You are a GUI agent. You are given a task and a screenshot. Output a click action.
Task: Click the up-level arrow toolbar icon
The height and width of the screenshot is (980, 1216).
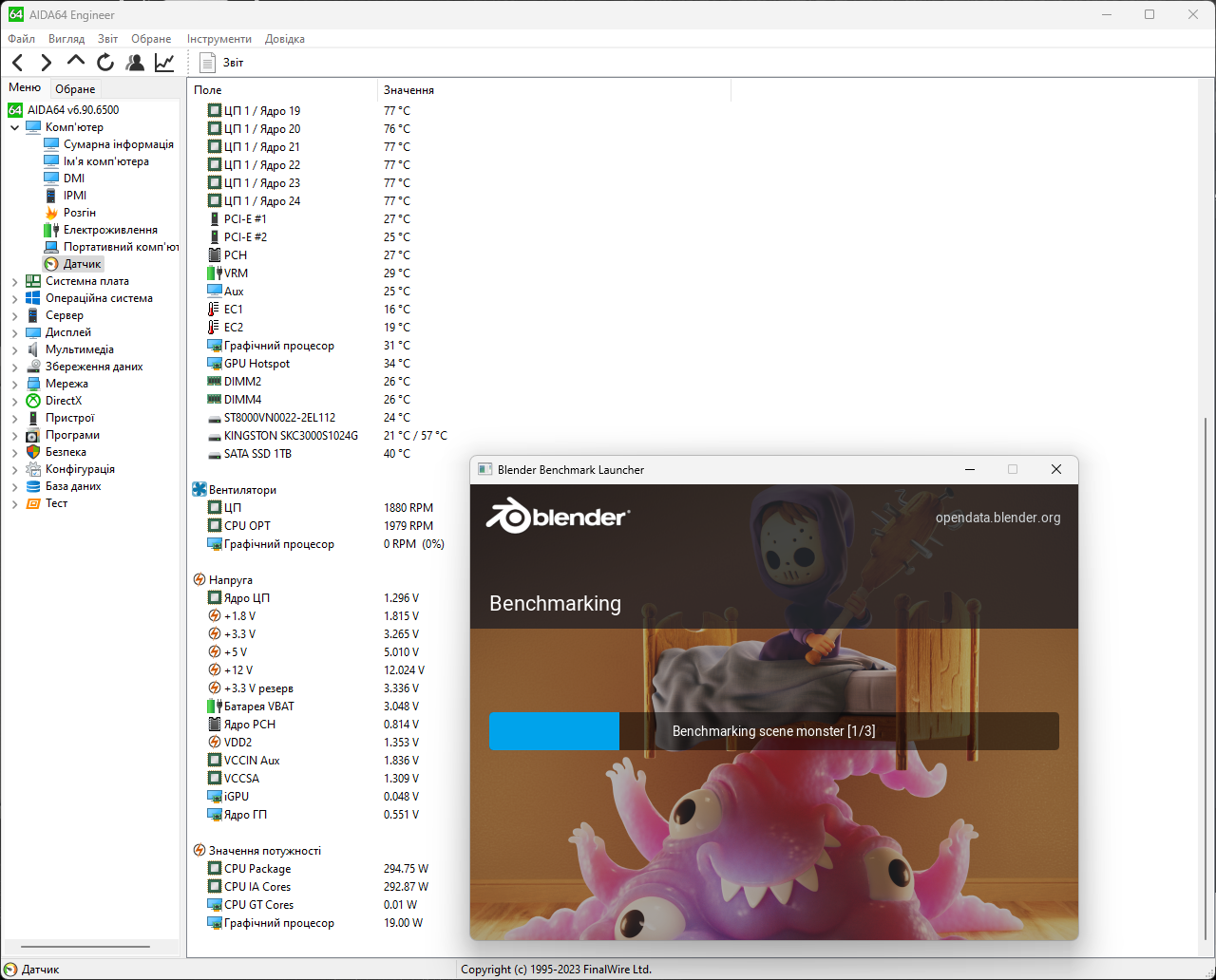pyautogui.click(x=76, y=61)
